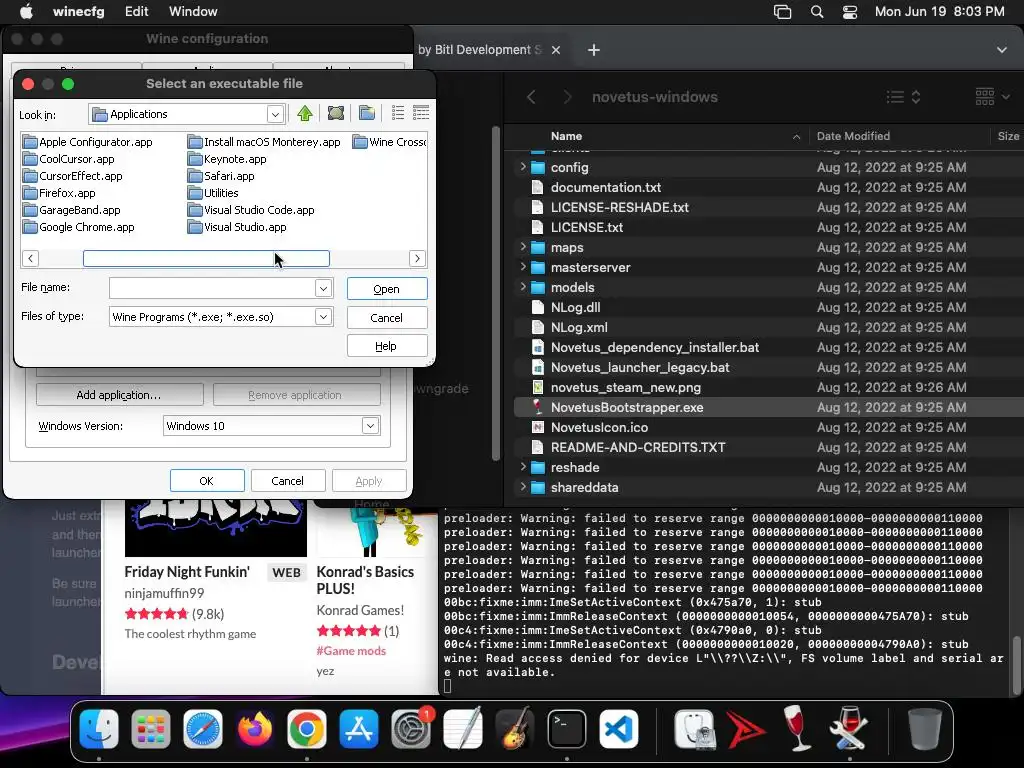Open the Windows Version dropdown

(x=370, y=426)
